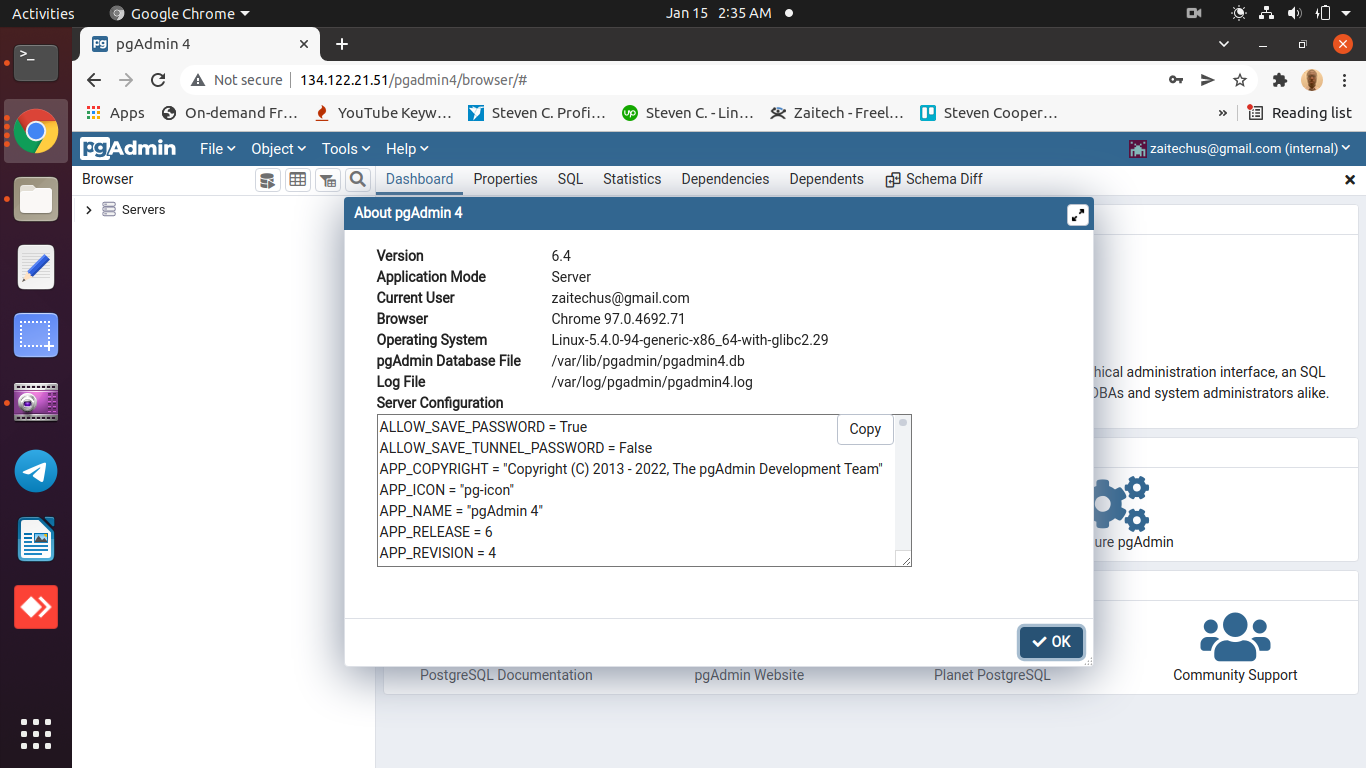The height and width of the screenshot is (768, 1366).
Task: Close the pgAdmin 4 browser tab
Action: click(306, 44)
